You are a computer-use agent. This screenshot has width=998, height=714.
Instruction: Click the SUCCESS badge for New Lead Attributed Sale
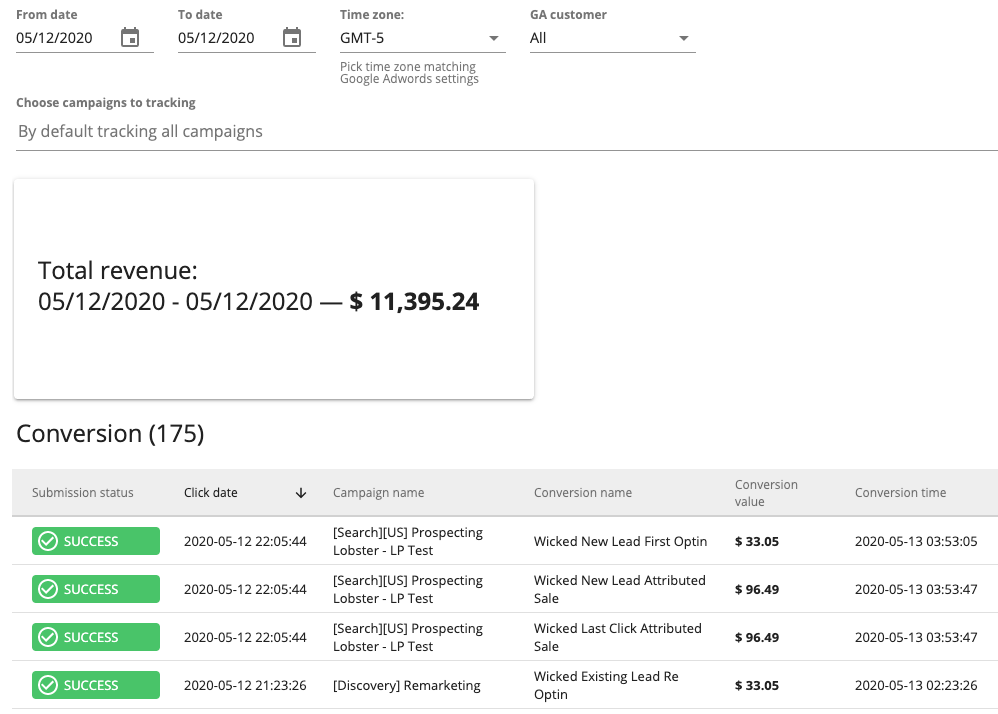tap(96, 589)
